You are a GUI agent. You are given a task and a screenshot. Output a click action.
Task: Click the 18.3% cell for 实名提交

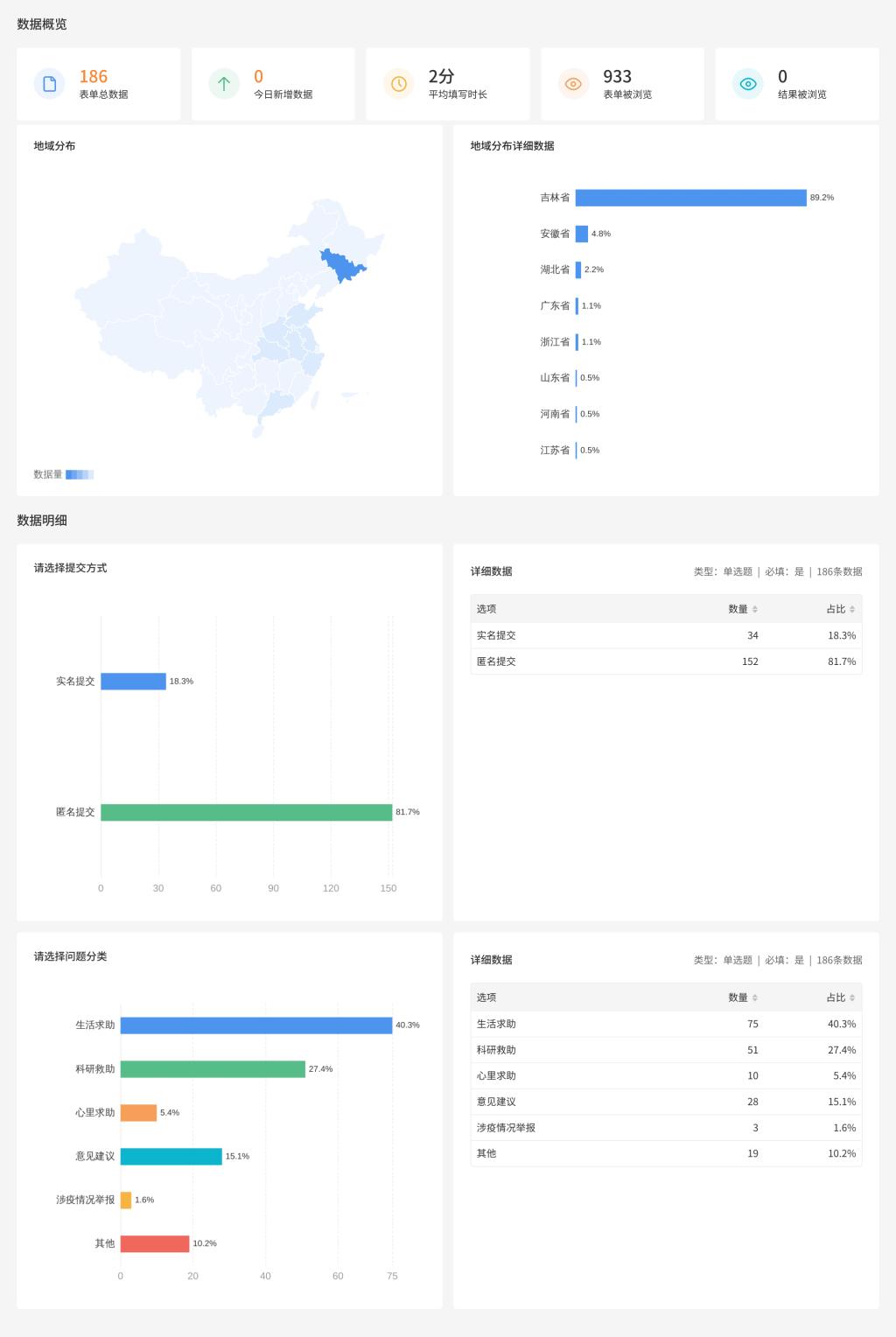click(842, 635)
